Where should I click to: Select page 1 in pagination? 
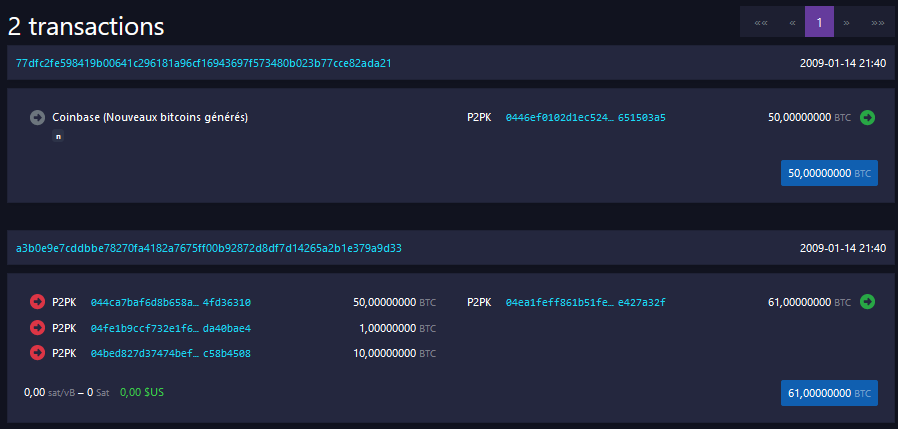pyautogui.click(x=820, y=22)
